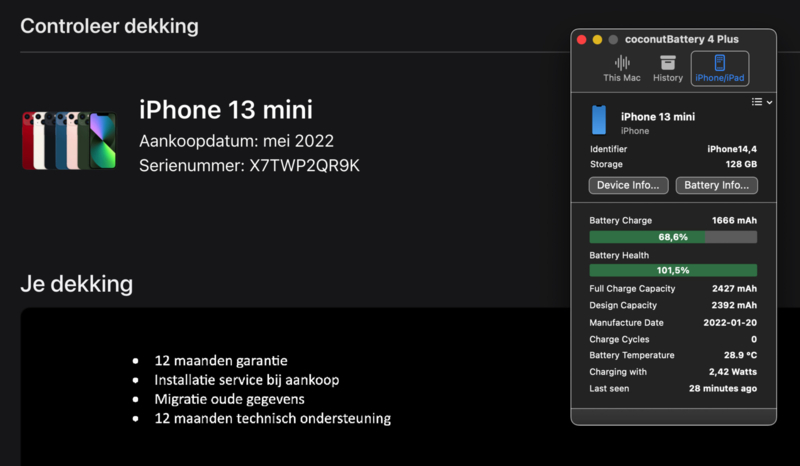Minimize the coconutBattery window
Image resolution: width=800 pixels, height=466 pixels.
597,39
